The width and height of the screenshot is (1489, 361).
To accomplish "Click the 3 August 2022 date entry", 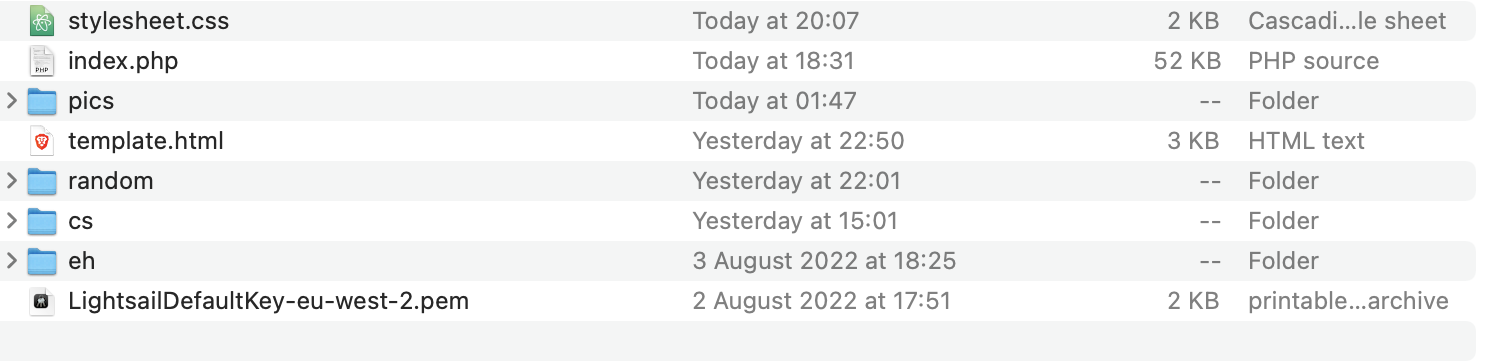I will pyautogui.click(x=824, y=261).
